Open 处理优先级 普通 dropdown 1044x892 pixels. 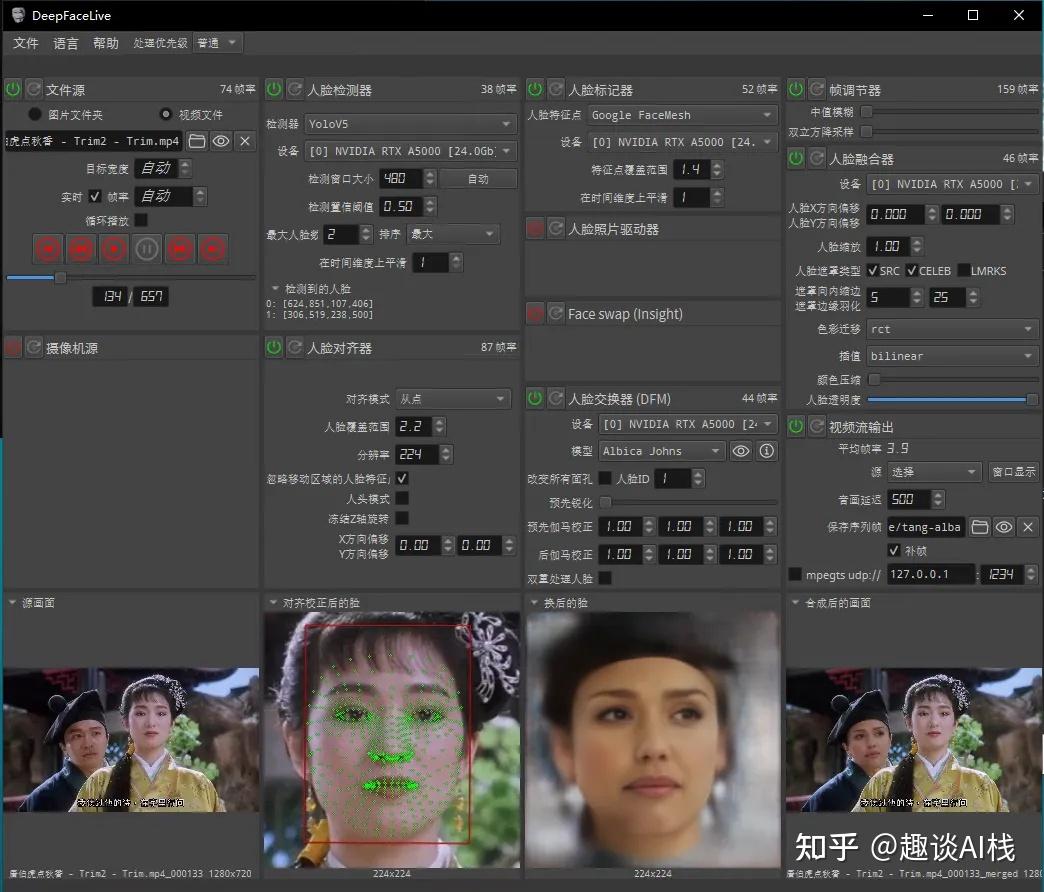pyautogui.click(x=217, y=43)
